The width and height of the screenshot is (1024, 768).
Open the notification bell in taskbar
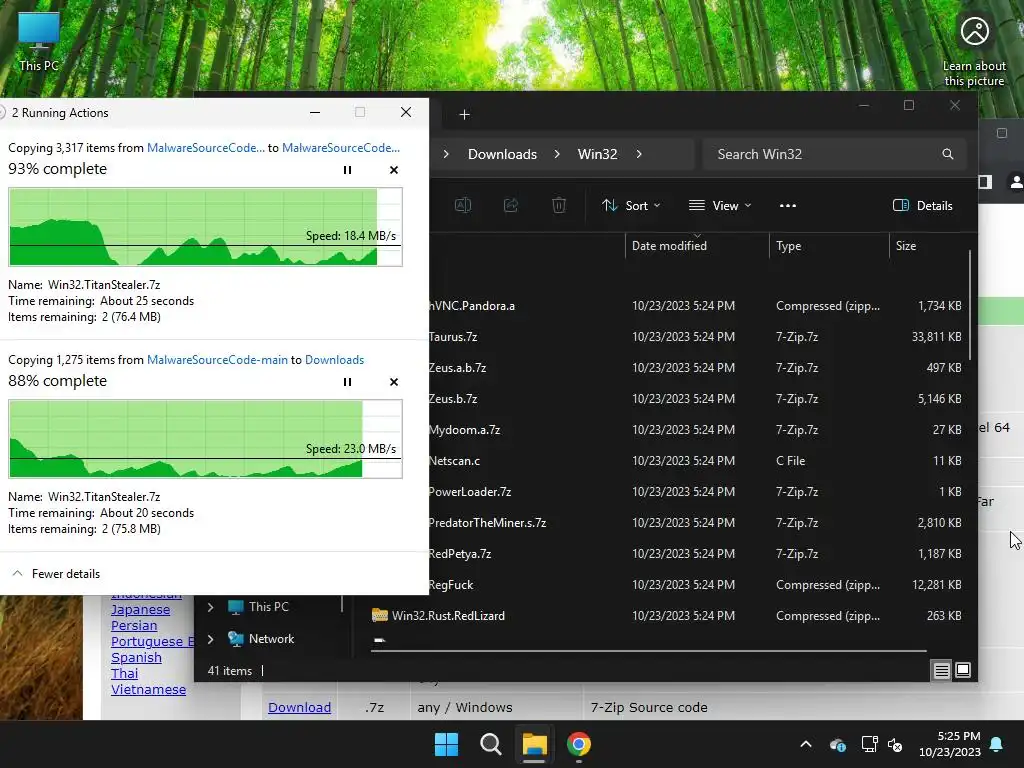[x=997, y=744]
